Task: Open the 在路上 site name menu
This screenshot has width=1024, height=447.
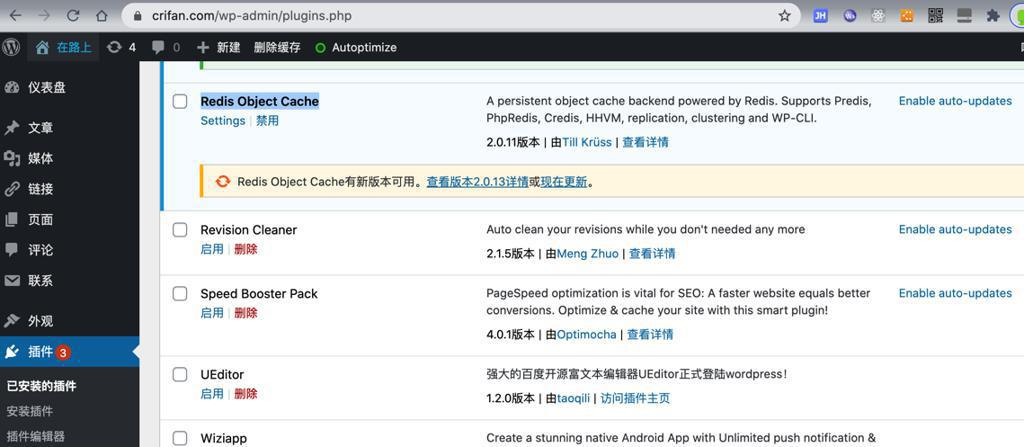Action: (x=63, y=47)
